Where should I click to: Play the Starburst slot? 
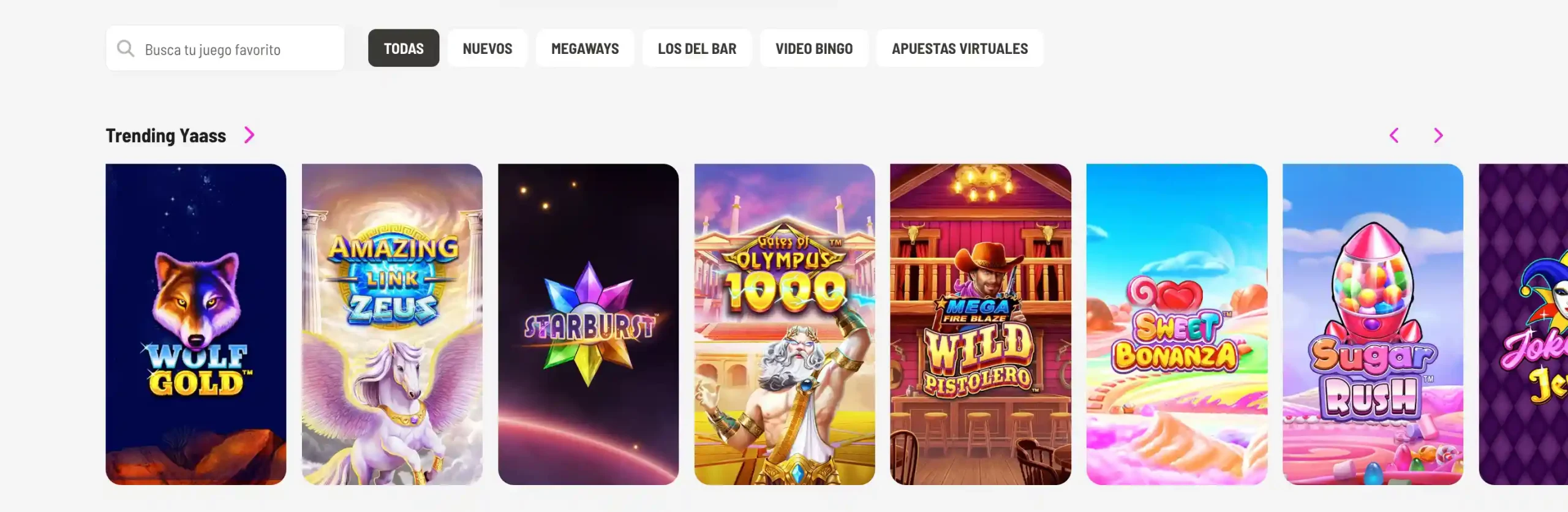pos(588,324)
